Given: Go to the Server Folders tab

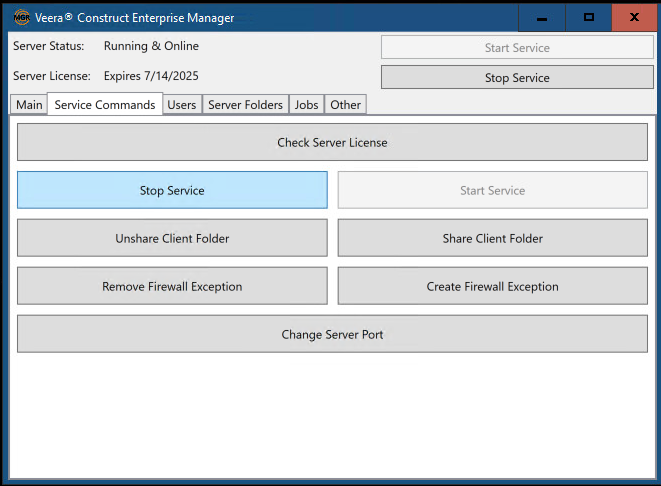Looking at the screenshot, I should pos(245,105).
